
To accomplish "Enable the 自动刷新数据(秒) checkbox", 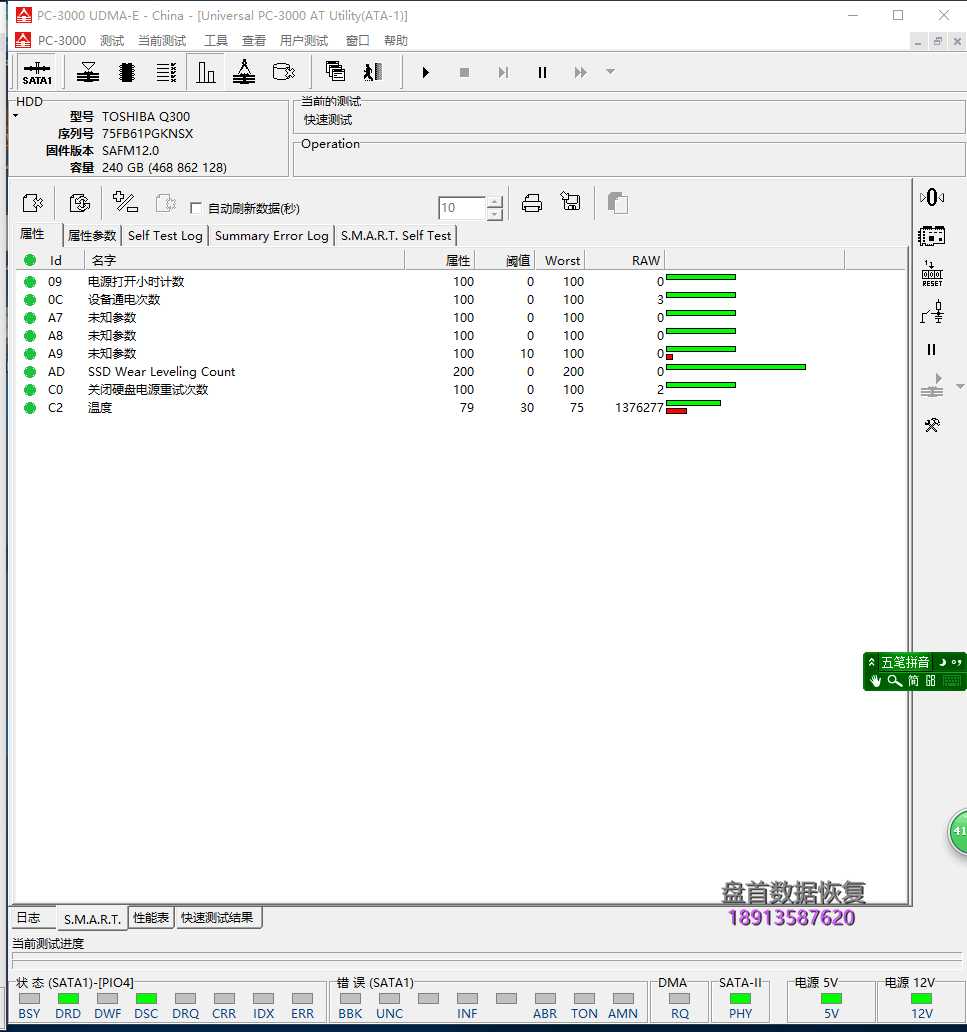I will tap(196, 208).
